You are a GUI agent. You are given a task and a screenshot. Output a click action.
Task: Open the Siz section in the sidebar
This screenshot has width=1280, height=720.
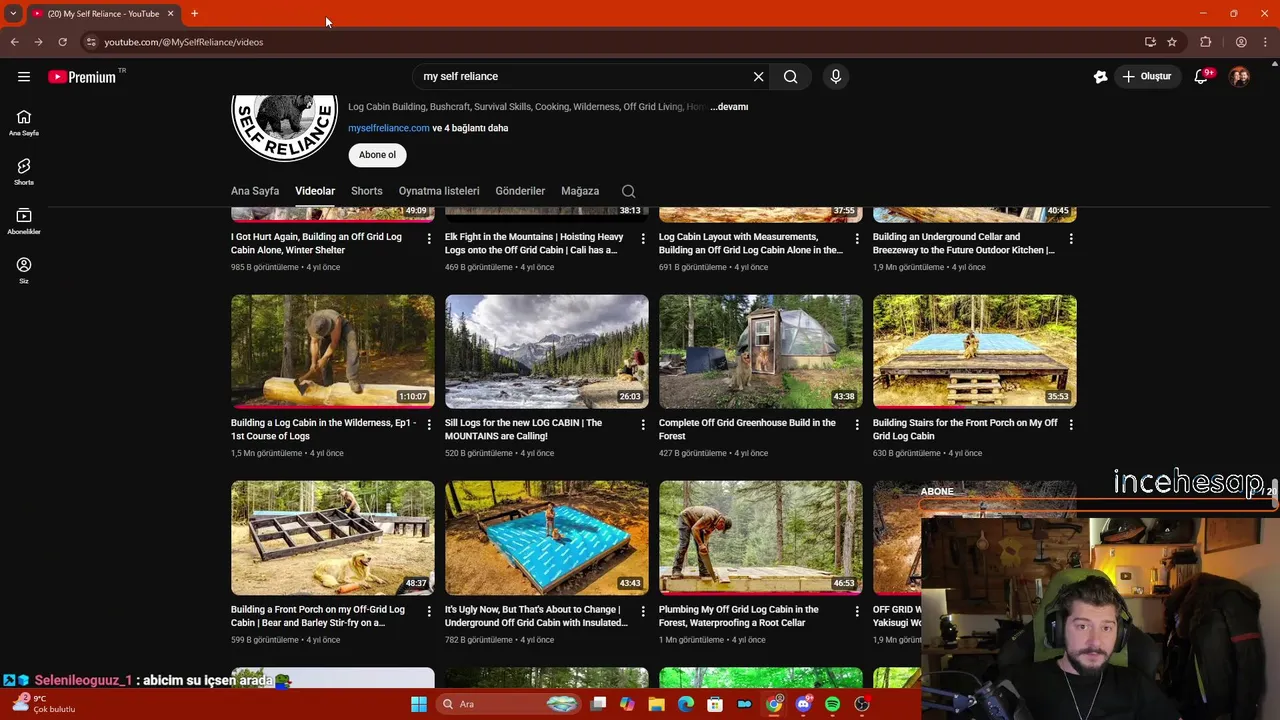(24, 270)
